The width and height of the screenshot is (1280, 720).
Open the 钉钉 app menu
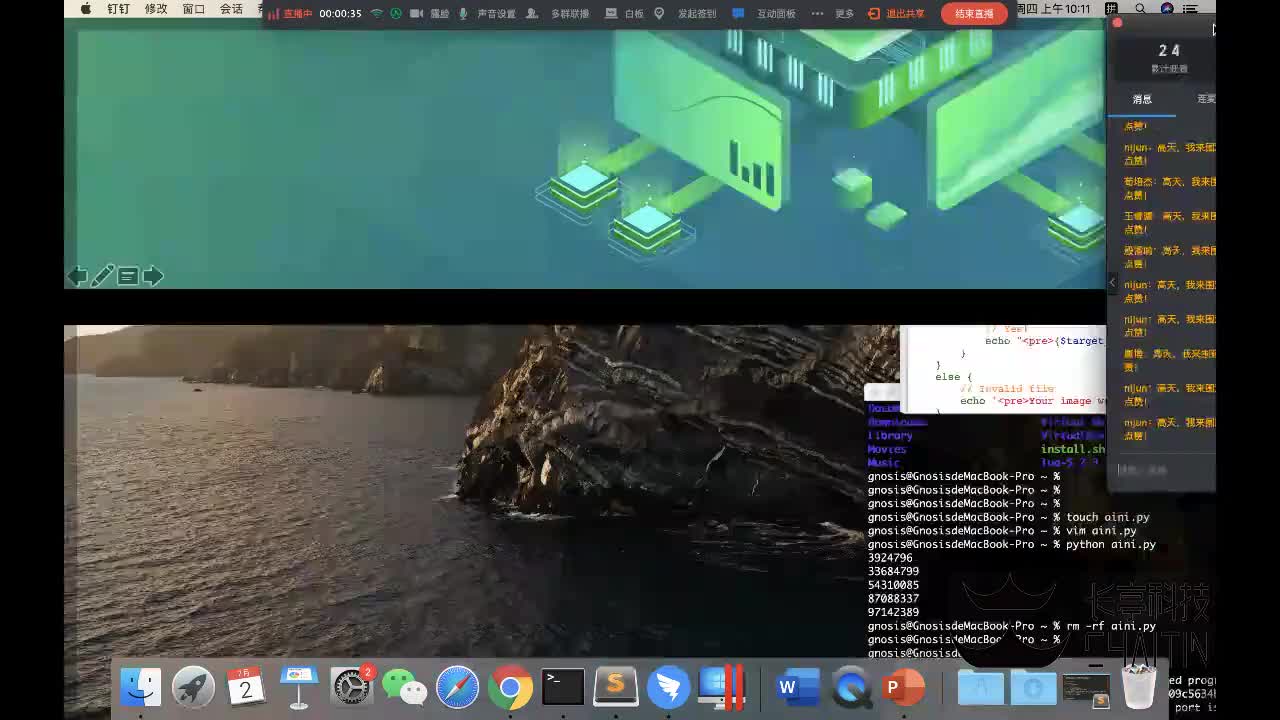click(119, 9)
